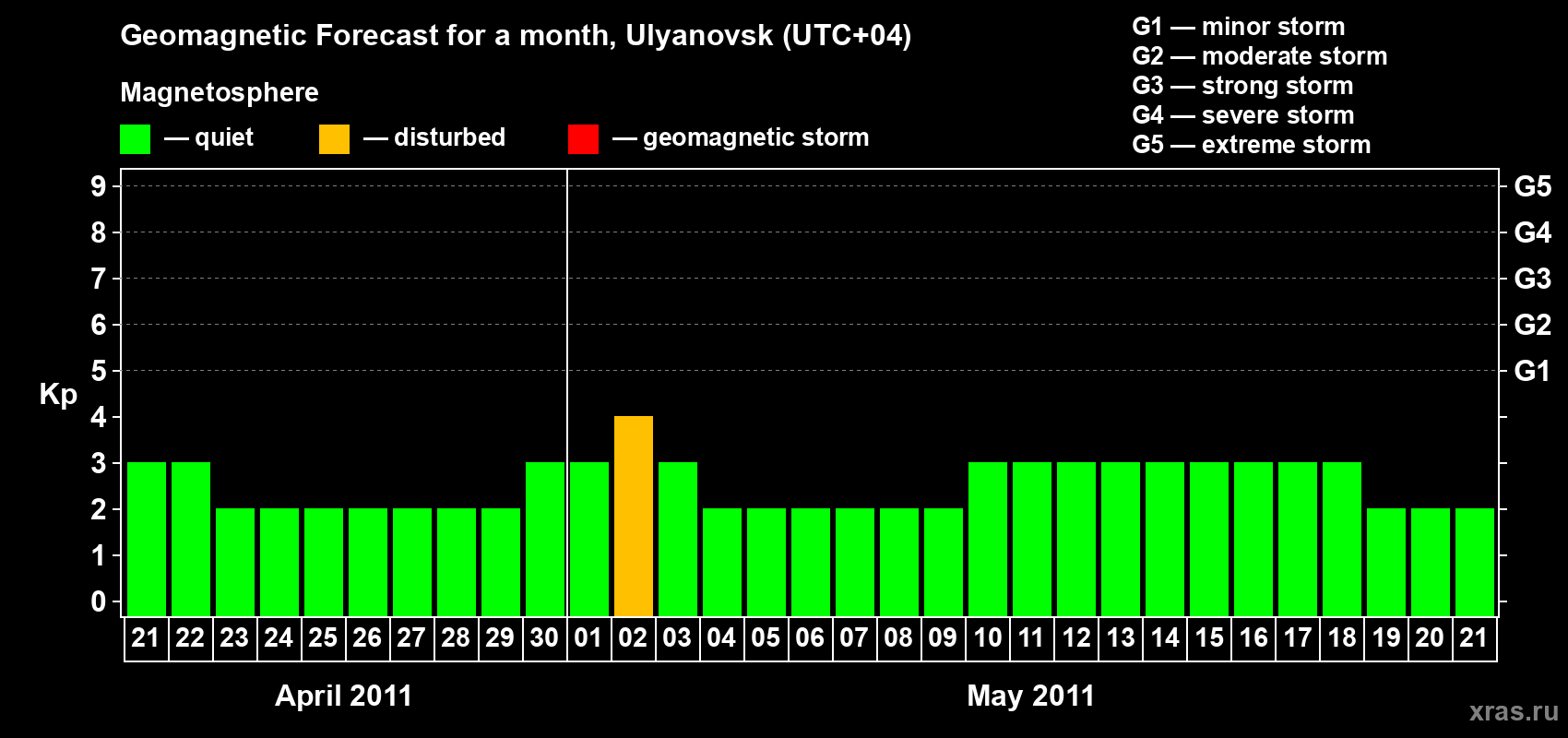Select the green bar above April 30

click(x=545, y=540)
